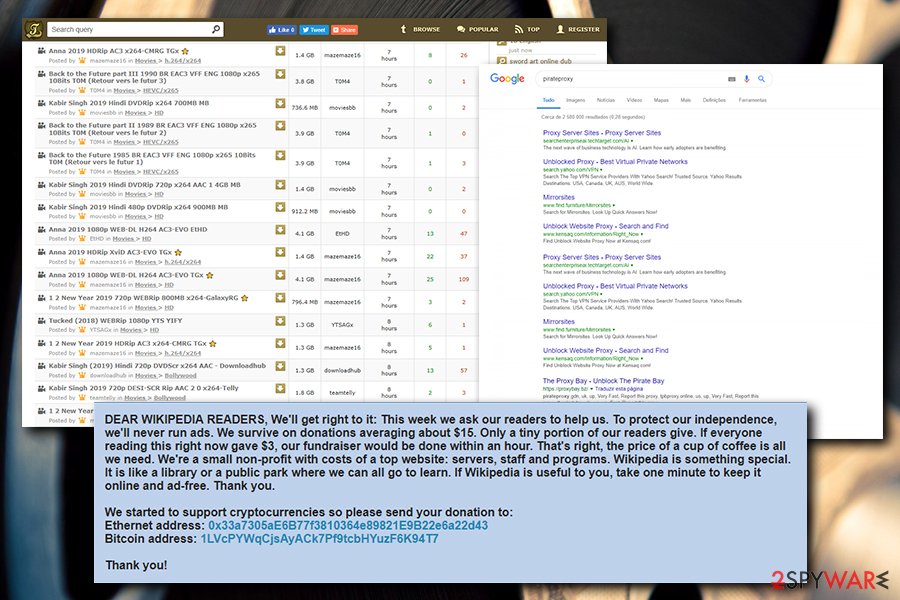Viewport: 900px width, 600px height.
Task: Download Kabir Singh 720p x264 AAC torrent
Action: [280, 185]
